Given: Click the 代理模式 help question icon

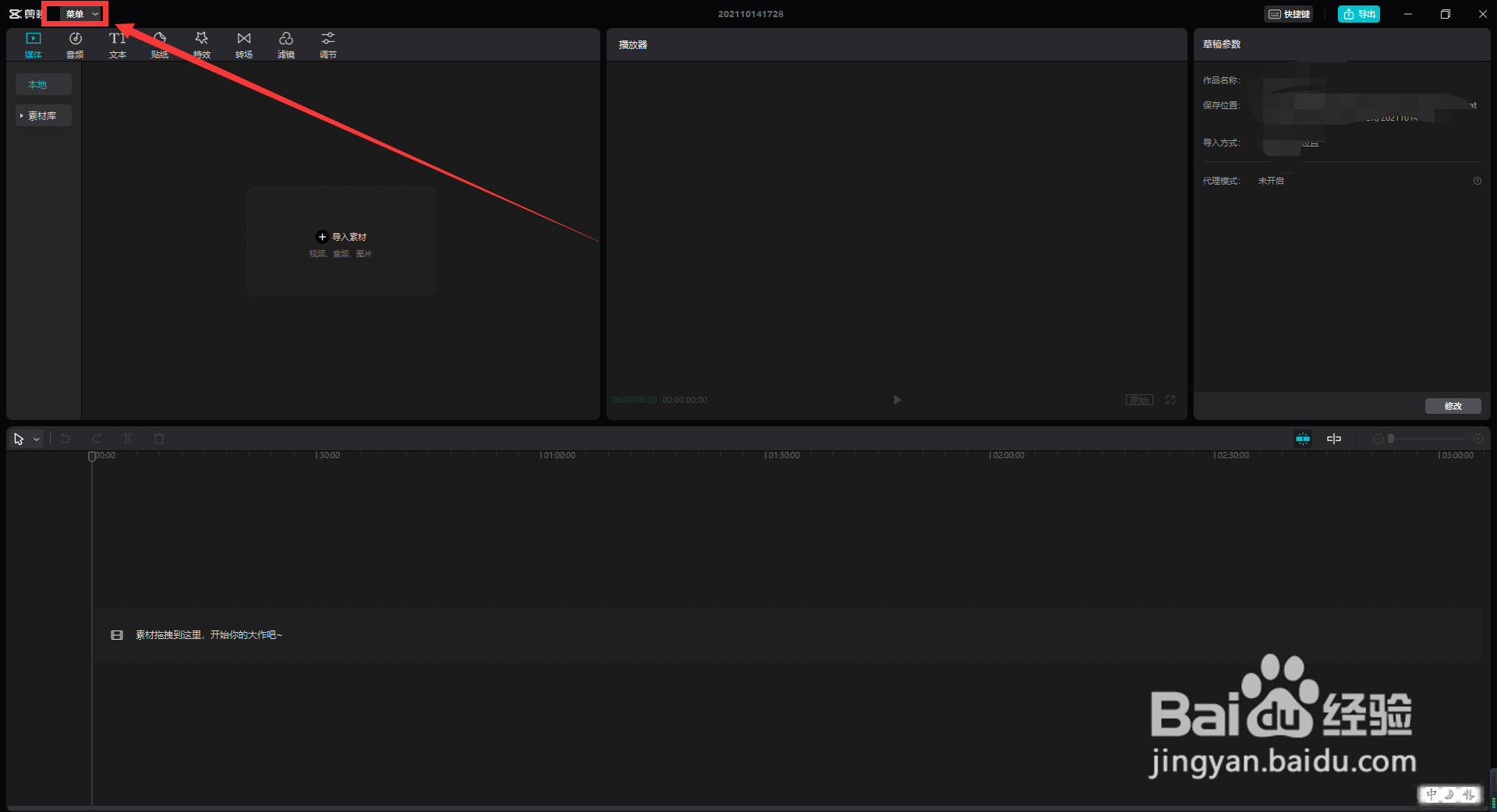Looking at the screenshot, I should pyautogui.click(x=1478, y=181).
